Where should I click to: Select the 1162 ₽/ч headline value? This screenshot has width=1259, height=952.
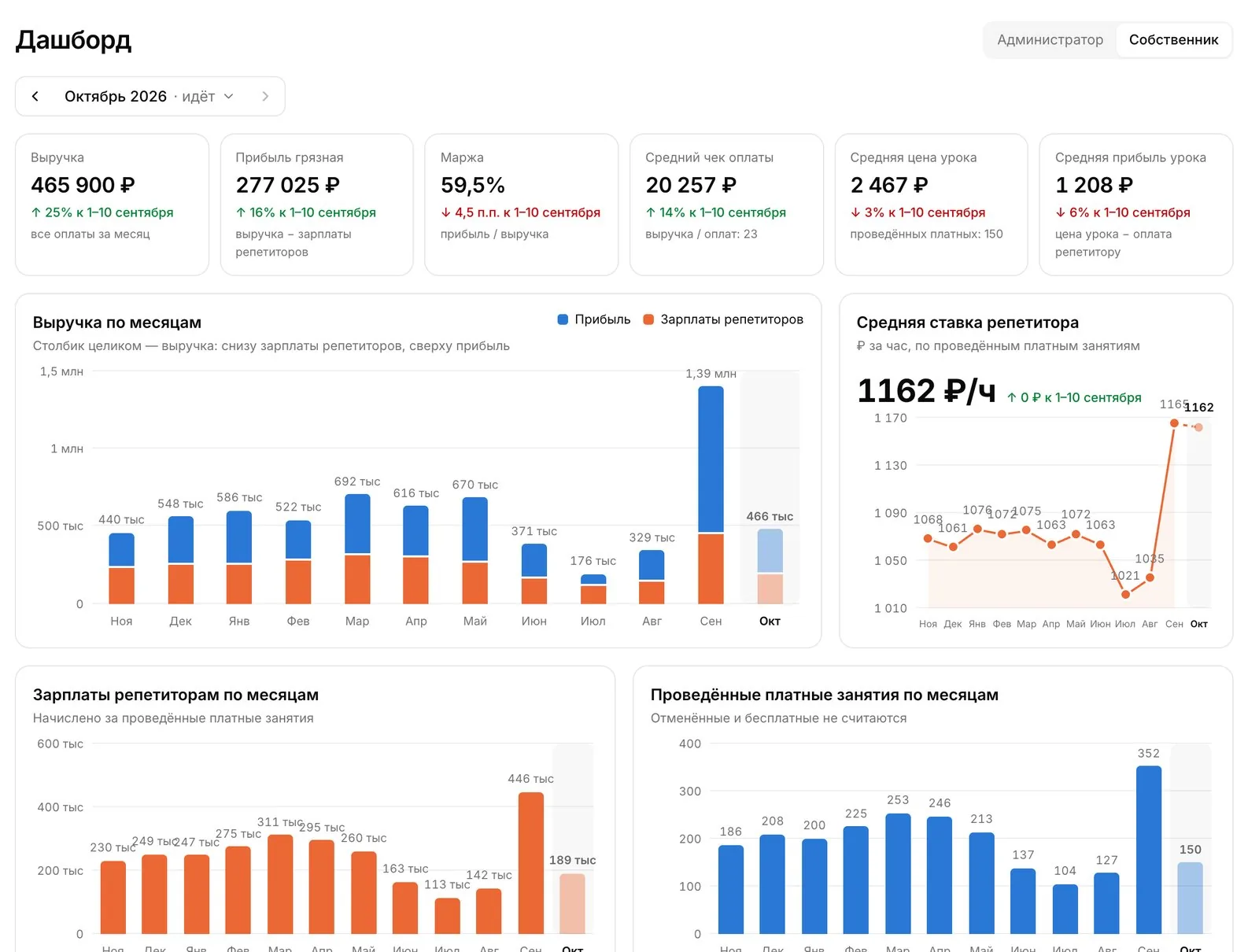point(926,390)
